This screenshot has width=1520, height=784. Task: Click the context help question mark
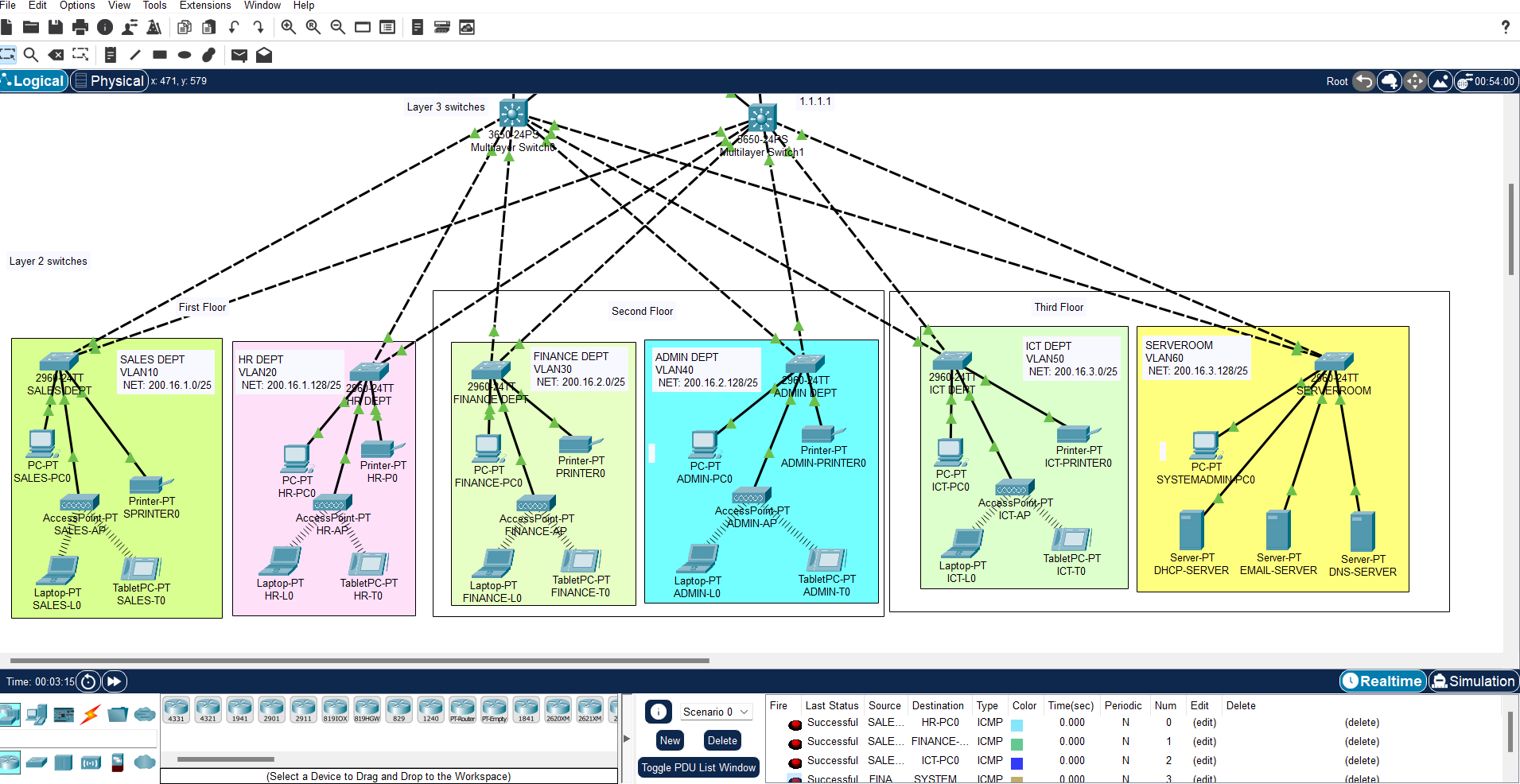pyautogui.click(x=1505, y=27)
